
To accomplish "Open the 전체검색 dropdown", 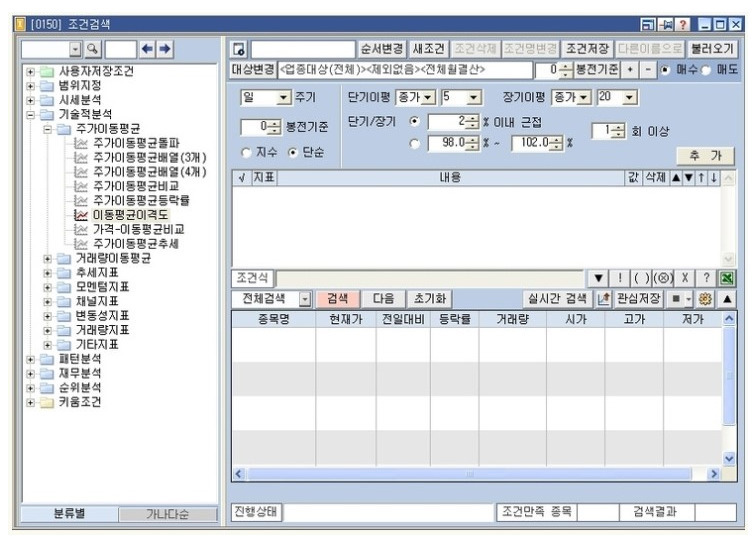I will pyautogui.click(x=305, y=299).
